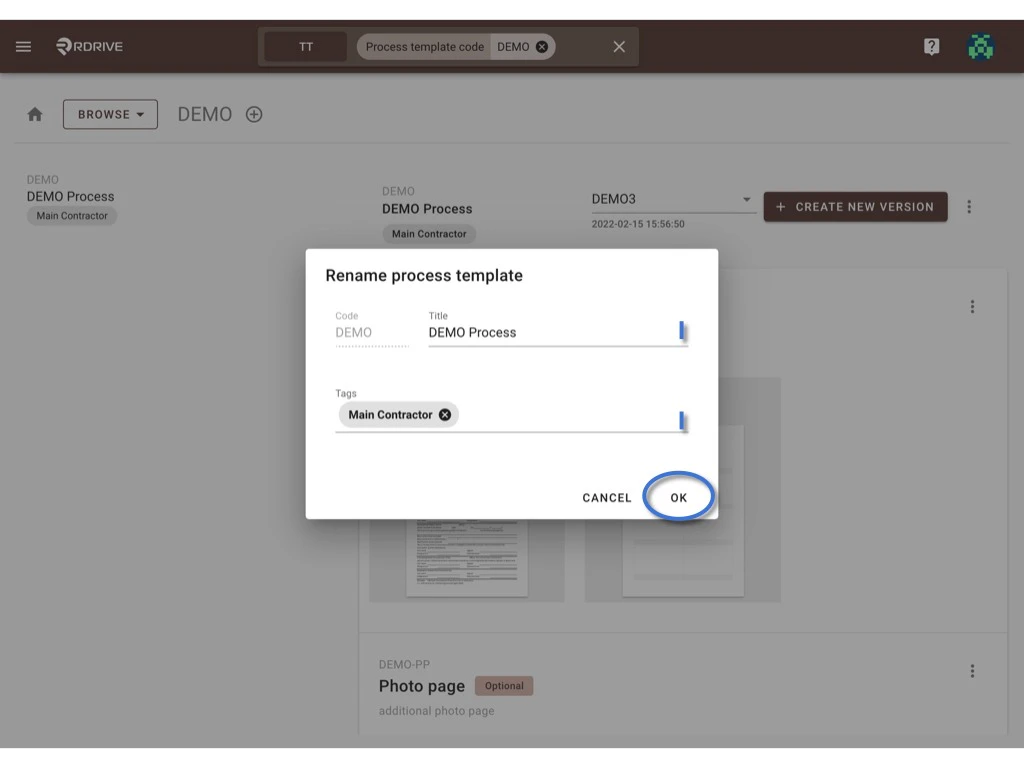Click the plus icon beside the DEMO title
The height and width of the screenshot is (768, 1024).
(253, 114)
